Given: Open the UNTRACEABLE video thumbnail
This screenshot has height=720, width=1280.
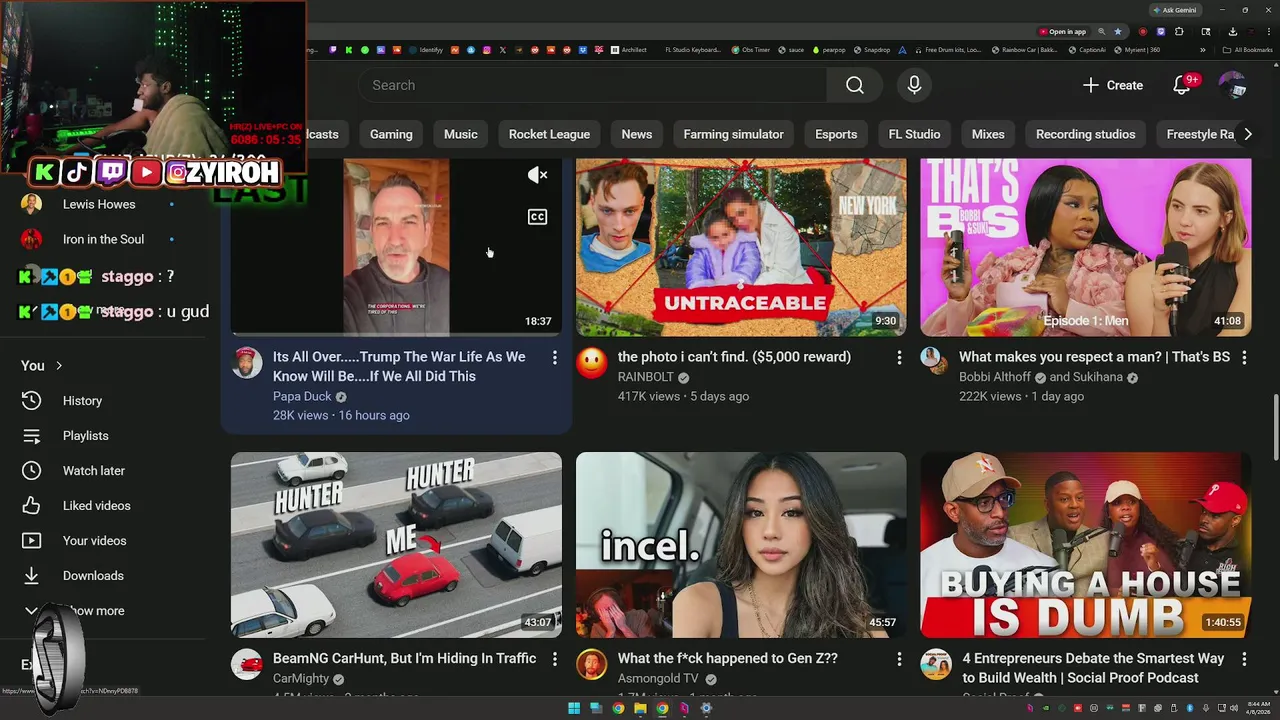Looking at the screenshot, I should 741,247.
